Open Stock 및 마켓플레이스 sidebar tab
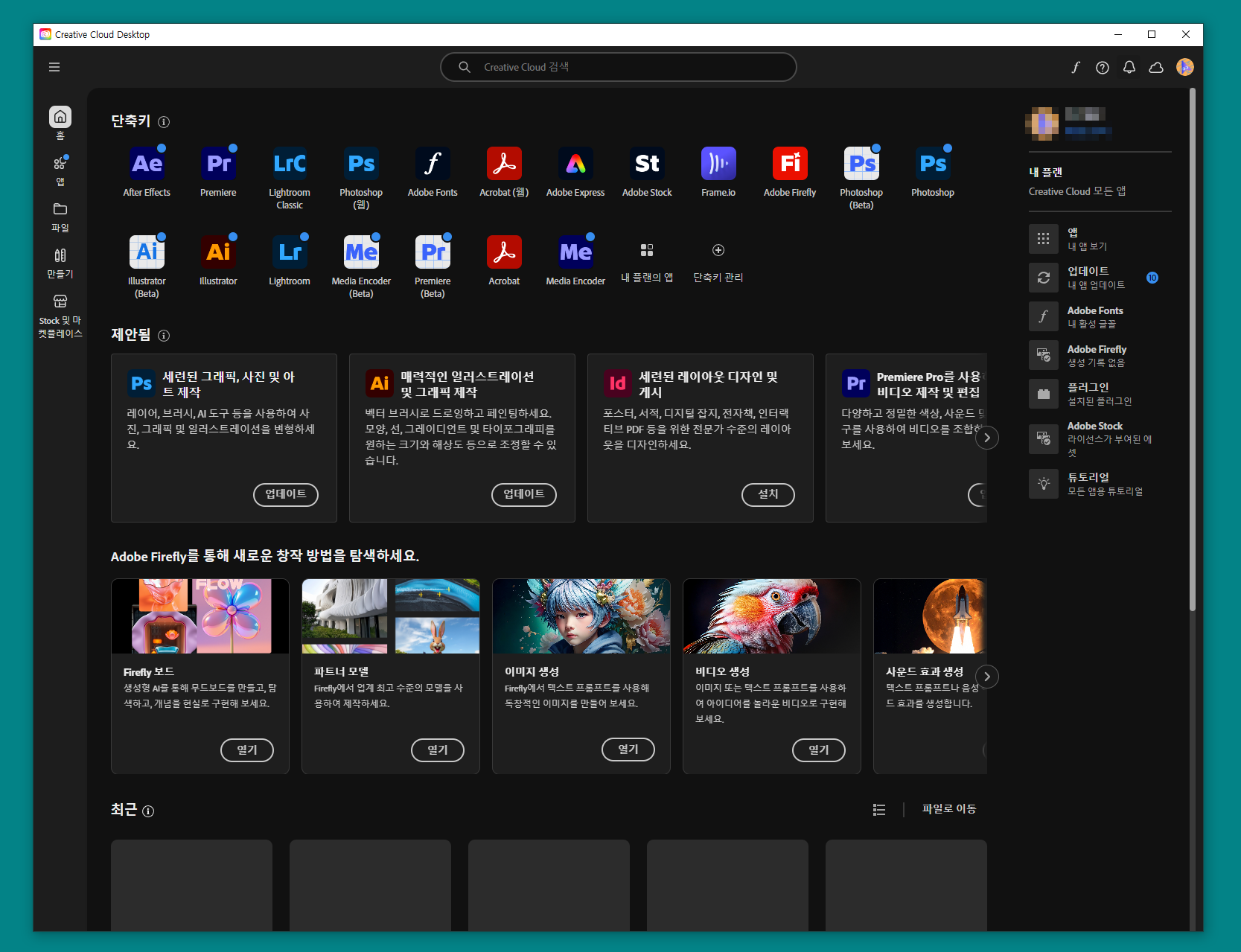Image resolution: width=1241 pixels, height=952 pixels. coord(60,316)
